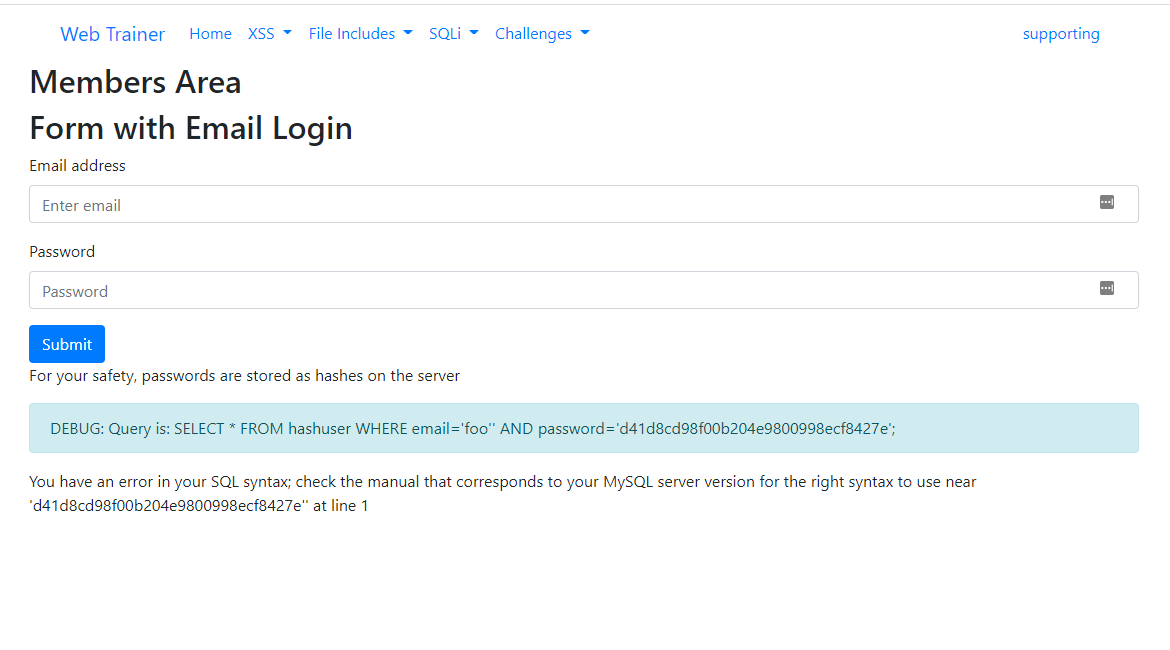Screen dimensions: 1170x650
Task: Expand the SQLi dropdown menu
Action: 453,34
